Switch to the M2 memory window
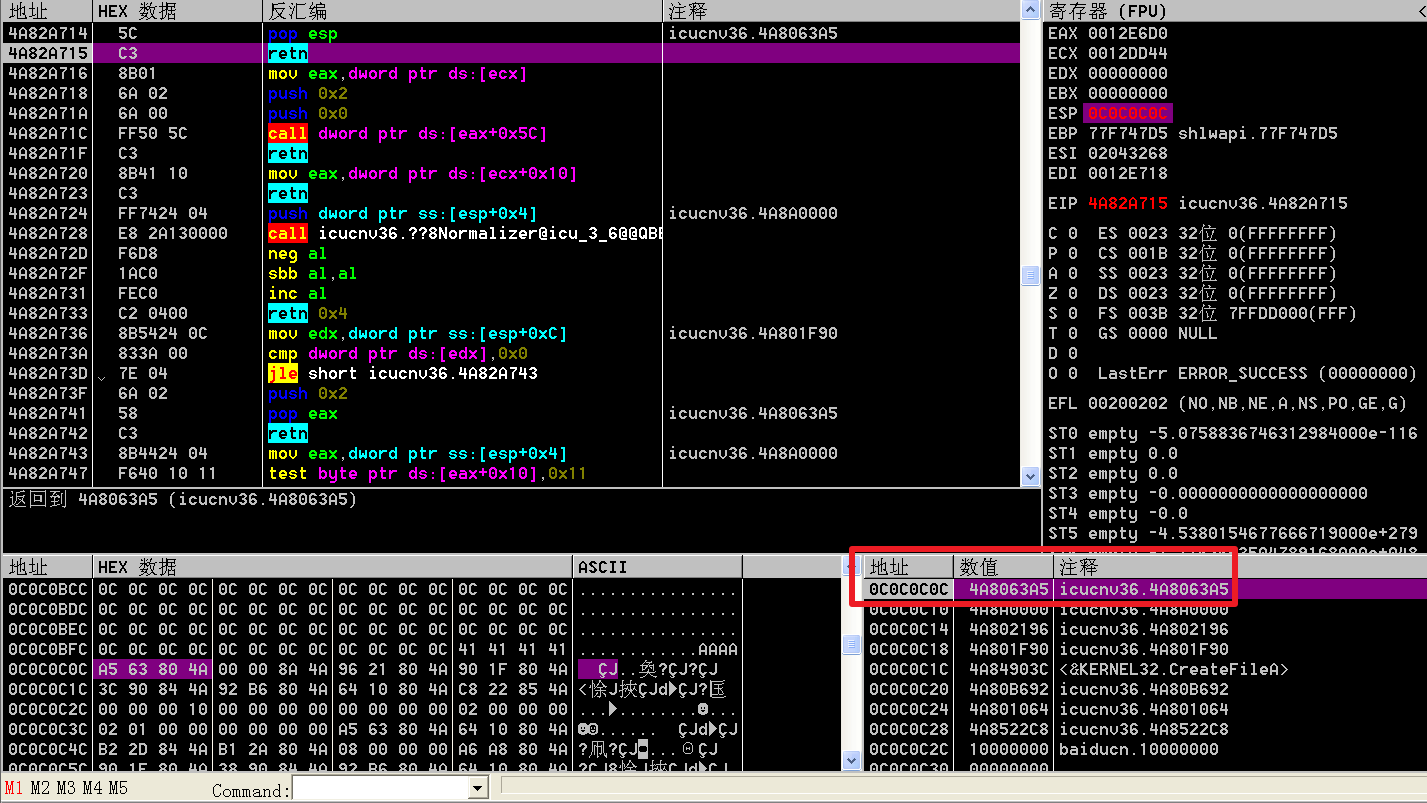 click(40, 788)
